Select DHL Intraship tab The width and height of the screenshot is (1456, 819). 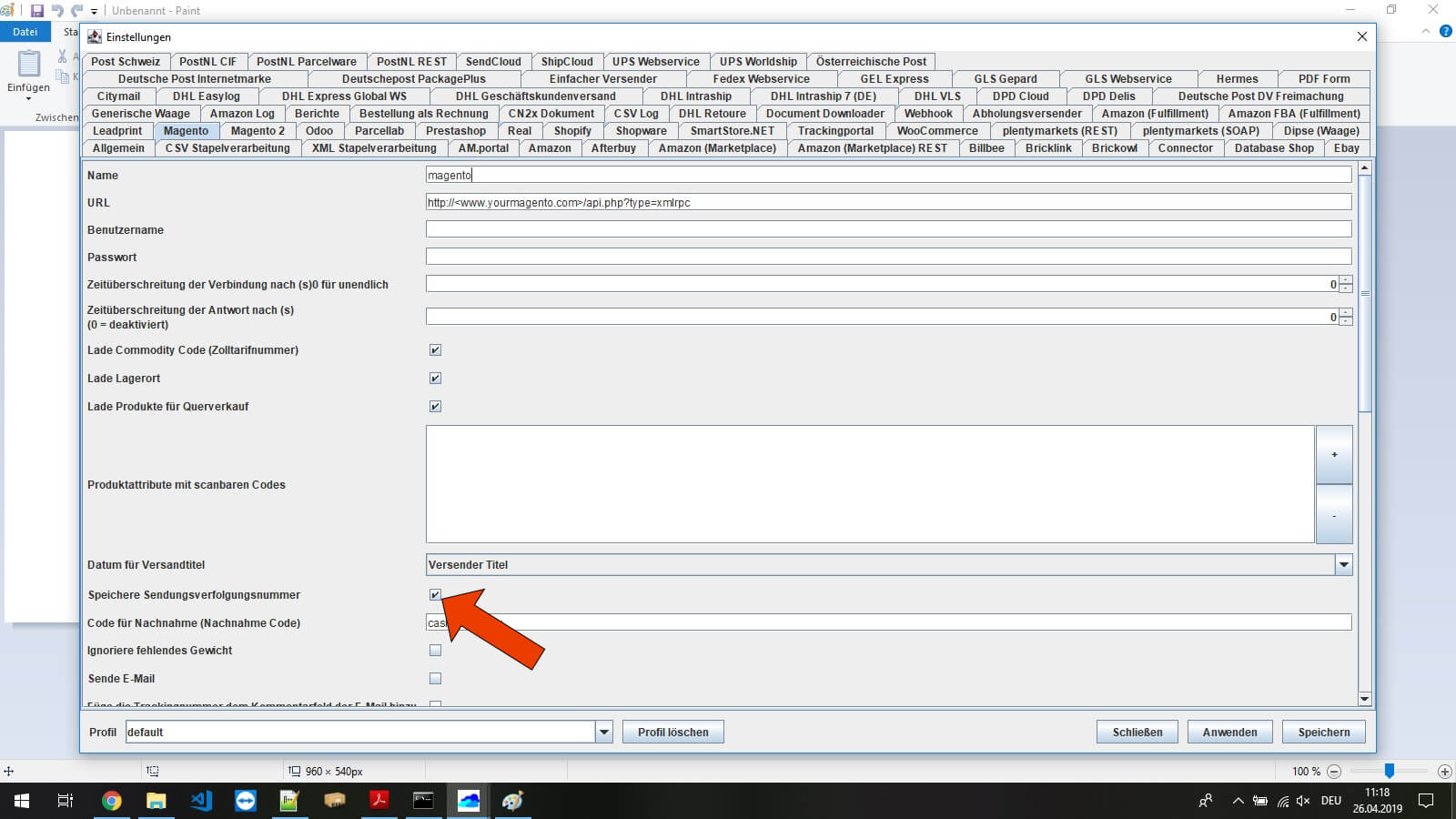[696, 96]
